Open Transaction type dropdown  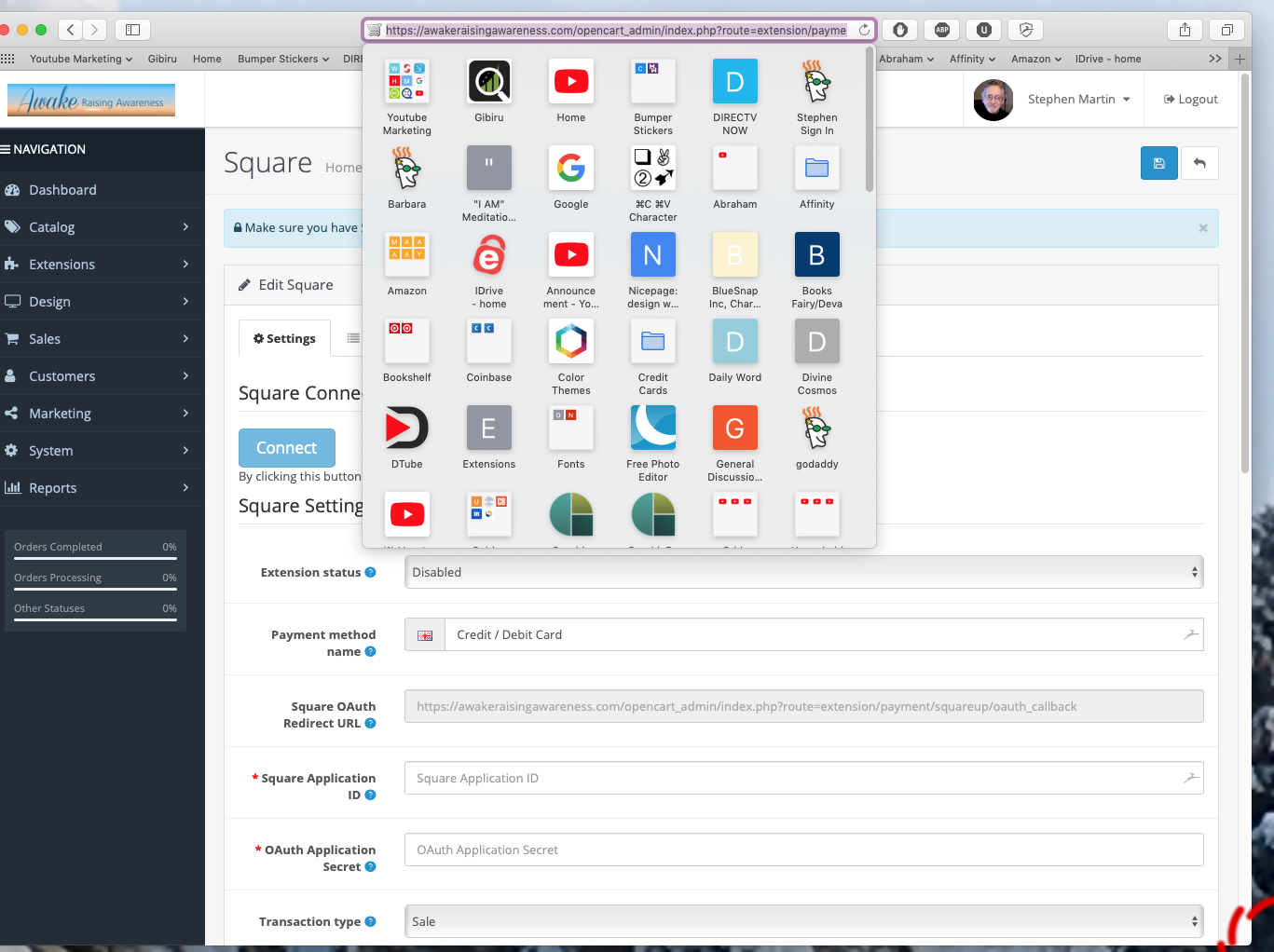[803, 921]
